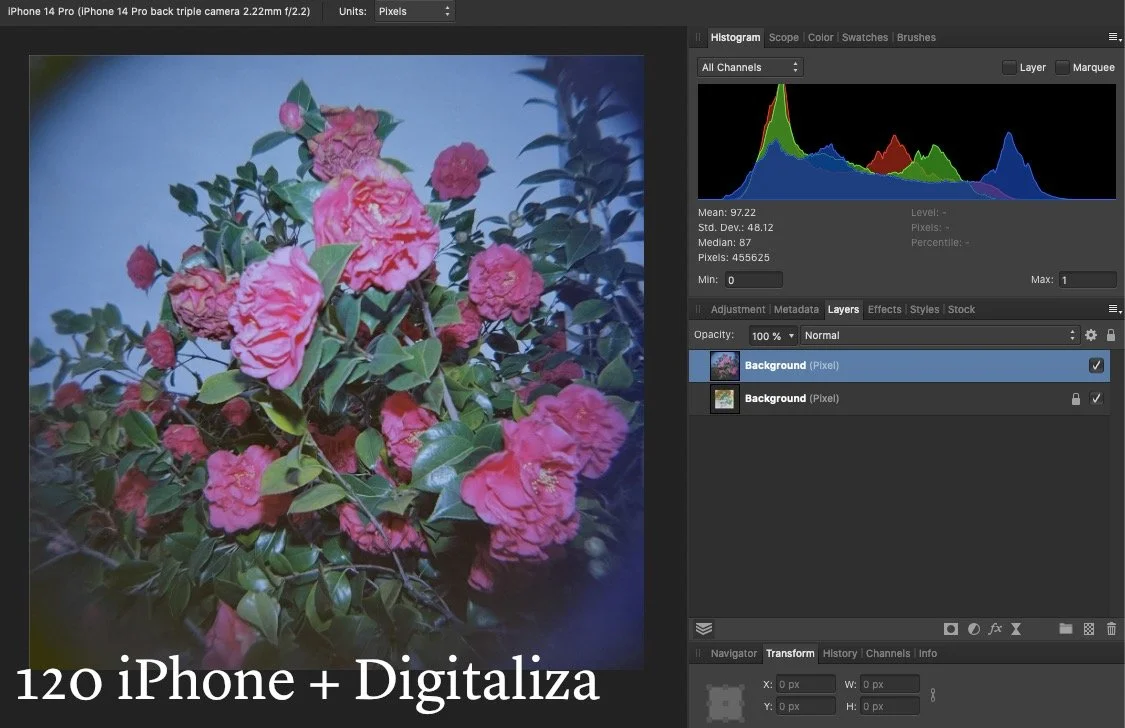The image size is (1125, 728).
Task: Click the Y position field in Transform
Action: pyautogui.click(x=806, y=706)
